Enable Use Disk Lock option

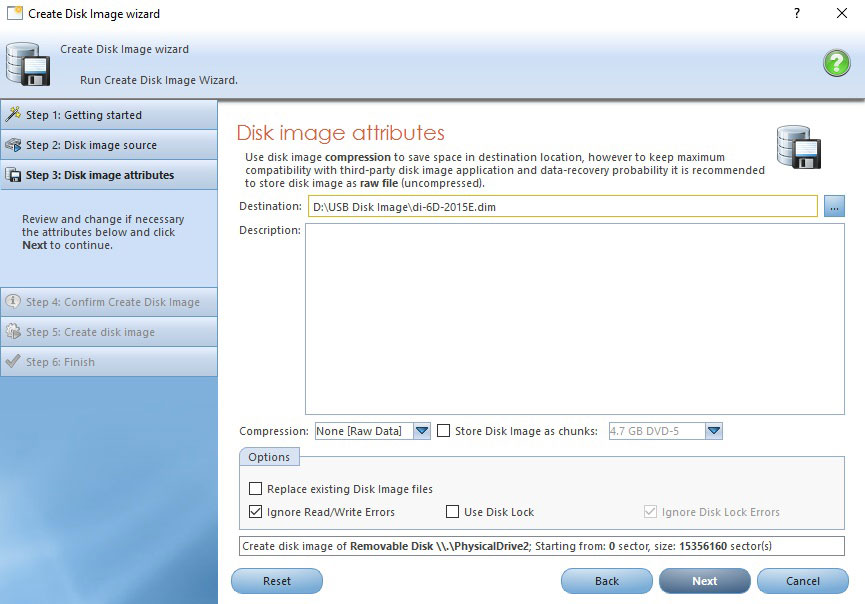coord(453,512)
